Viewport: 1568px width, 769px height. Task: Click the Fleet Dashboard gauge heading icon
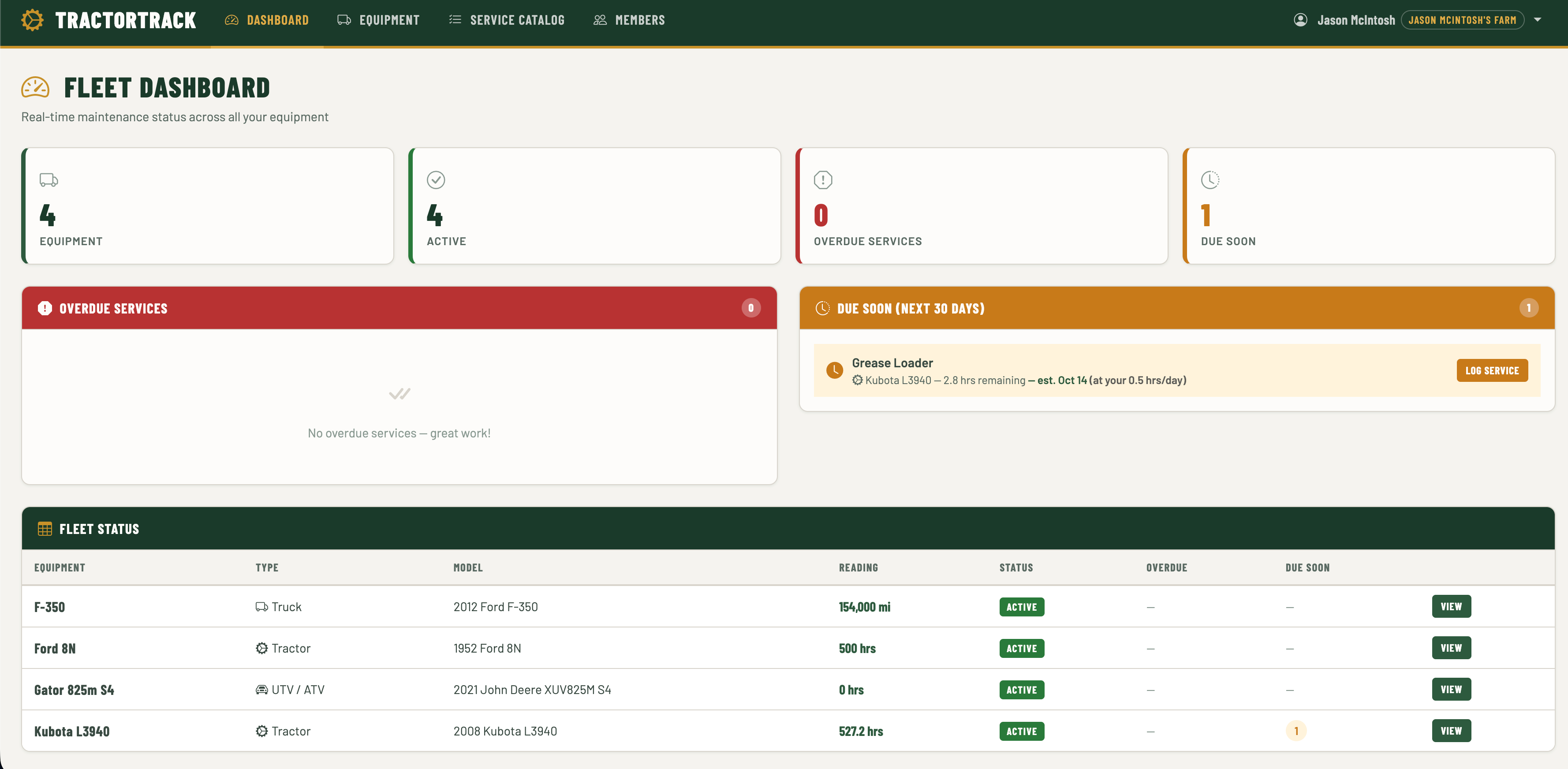(x=35, y=88)
